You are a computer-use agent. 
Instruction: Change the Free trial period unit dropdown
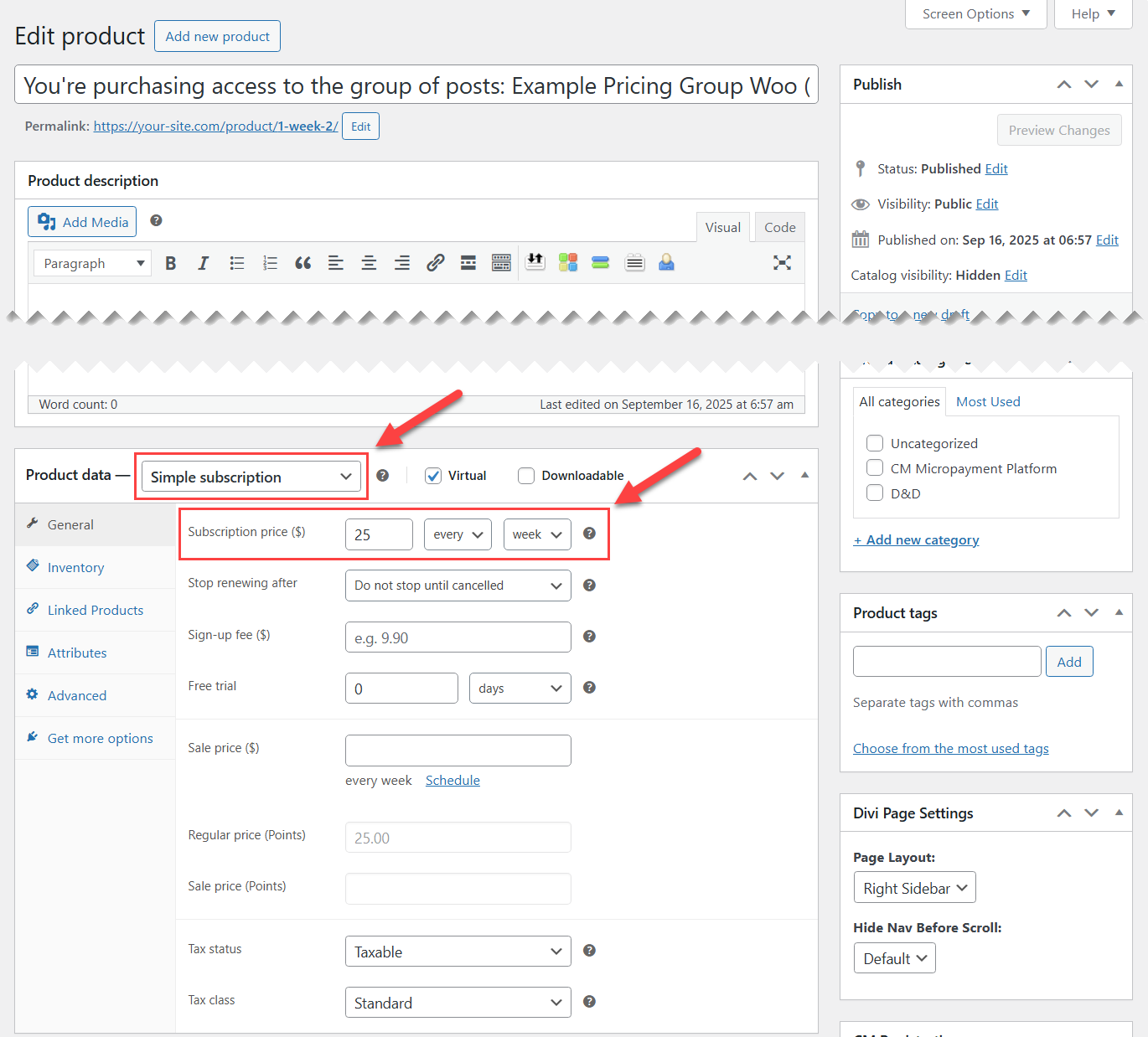(x=520, y=688)
